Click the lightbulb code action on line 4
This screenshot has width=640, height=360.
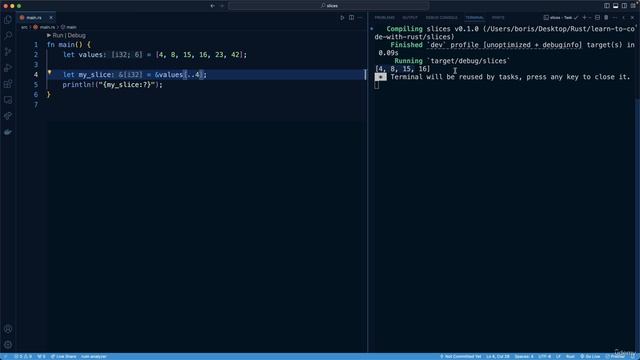(49, 73)
